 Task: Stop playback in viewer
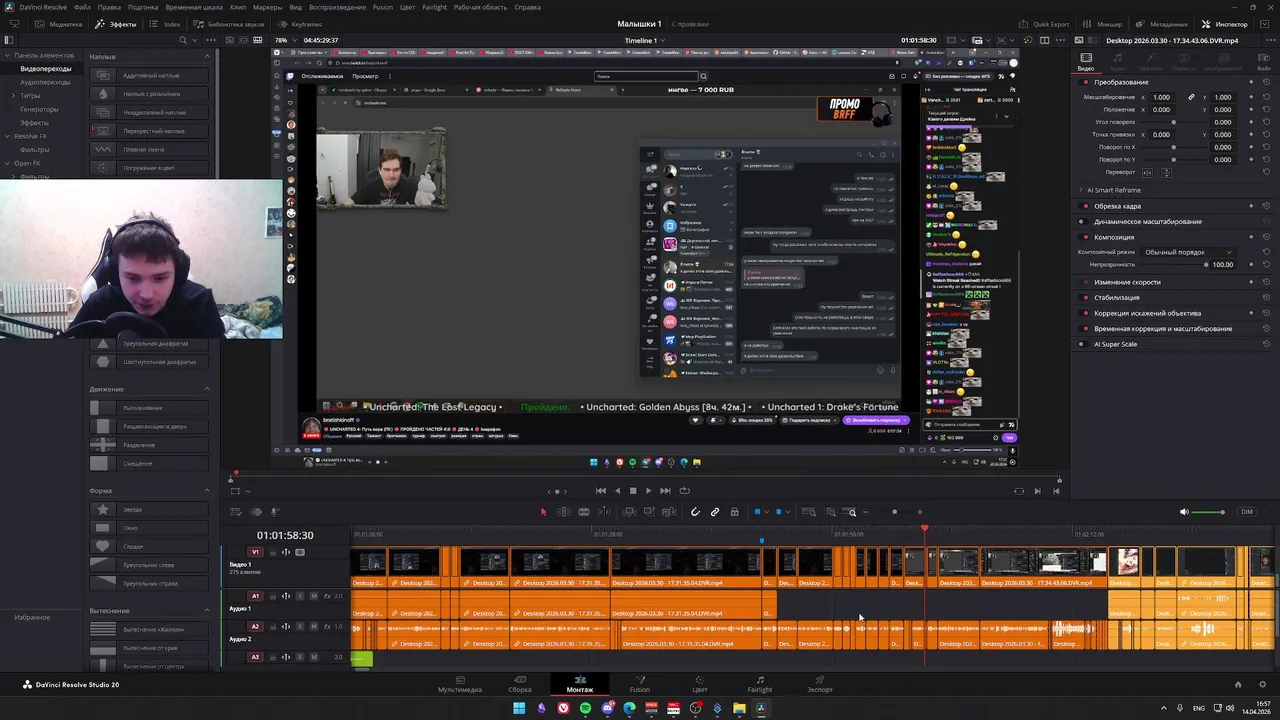tap(632, 491)
